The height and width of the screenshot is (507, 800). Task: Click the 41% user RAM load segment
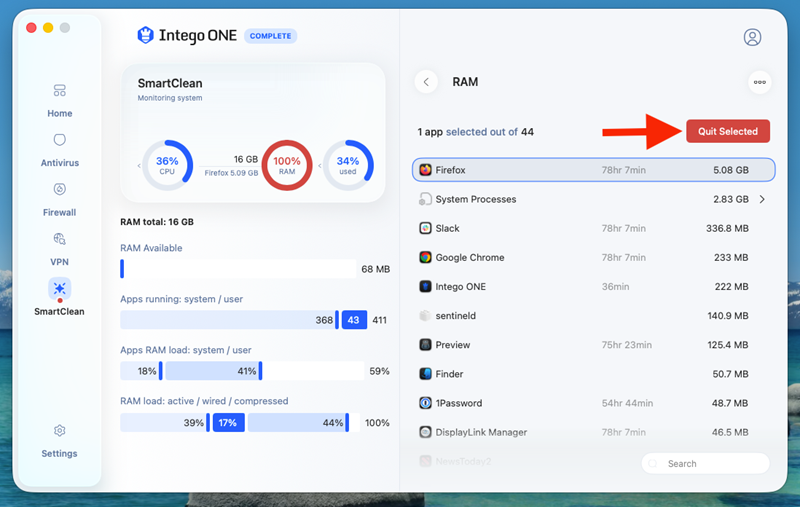214,371
